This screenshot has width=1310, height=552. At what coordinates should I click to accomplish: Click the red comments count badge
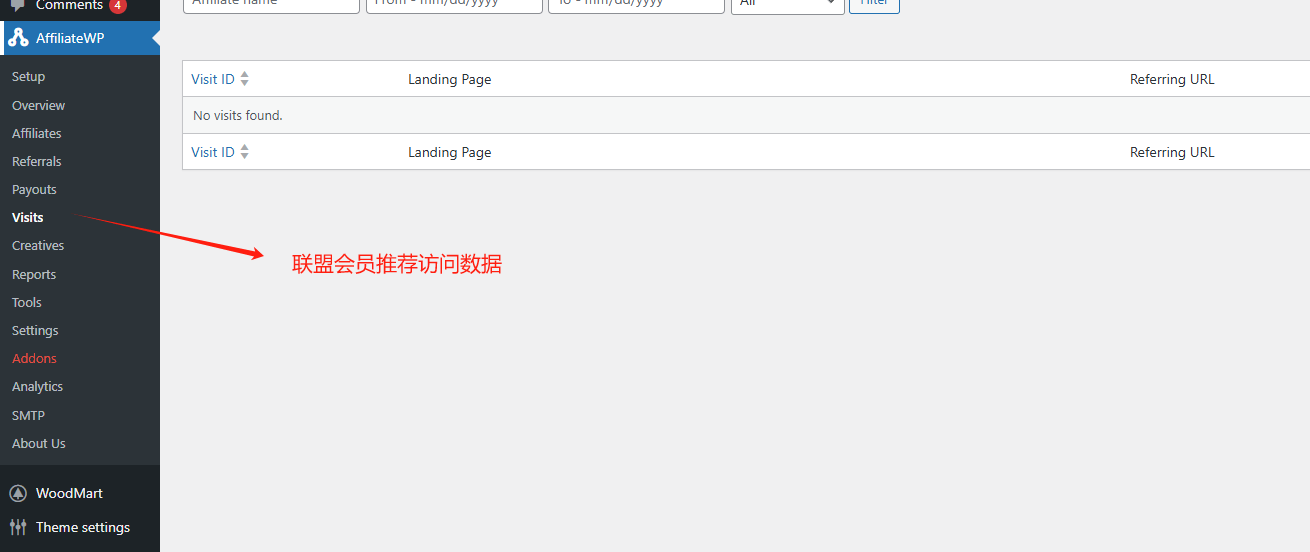pyautogui.click(x=118, y=5)
